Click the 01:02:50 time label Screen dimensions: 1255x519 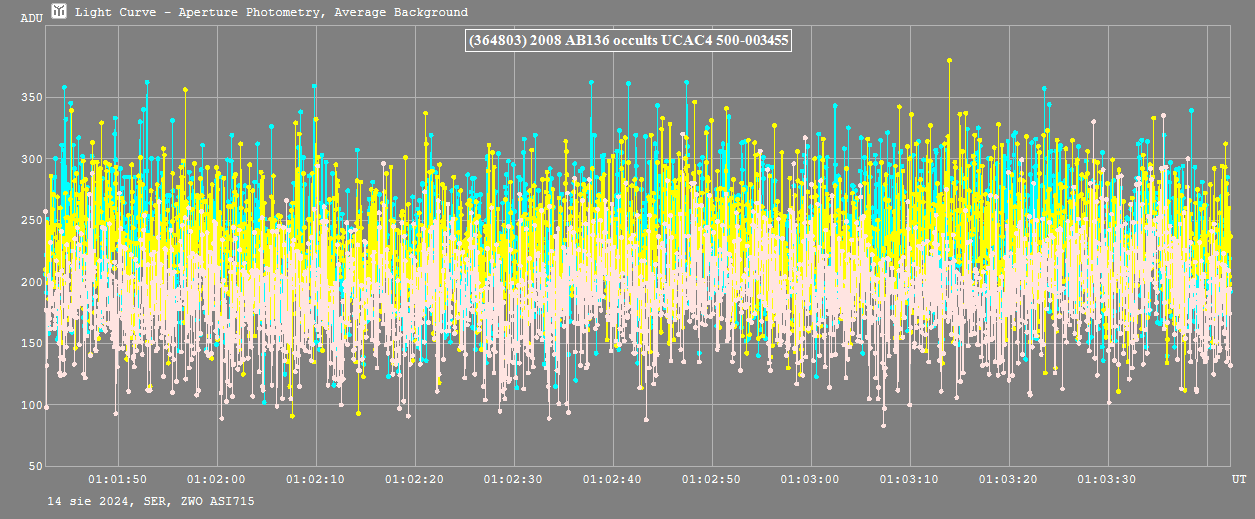coord(712,479)
